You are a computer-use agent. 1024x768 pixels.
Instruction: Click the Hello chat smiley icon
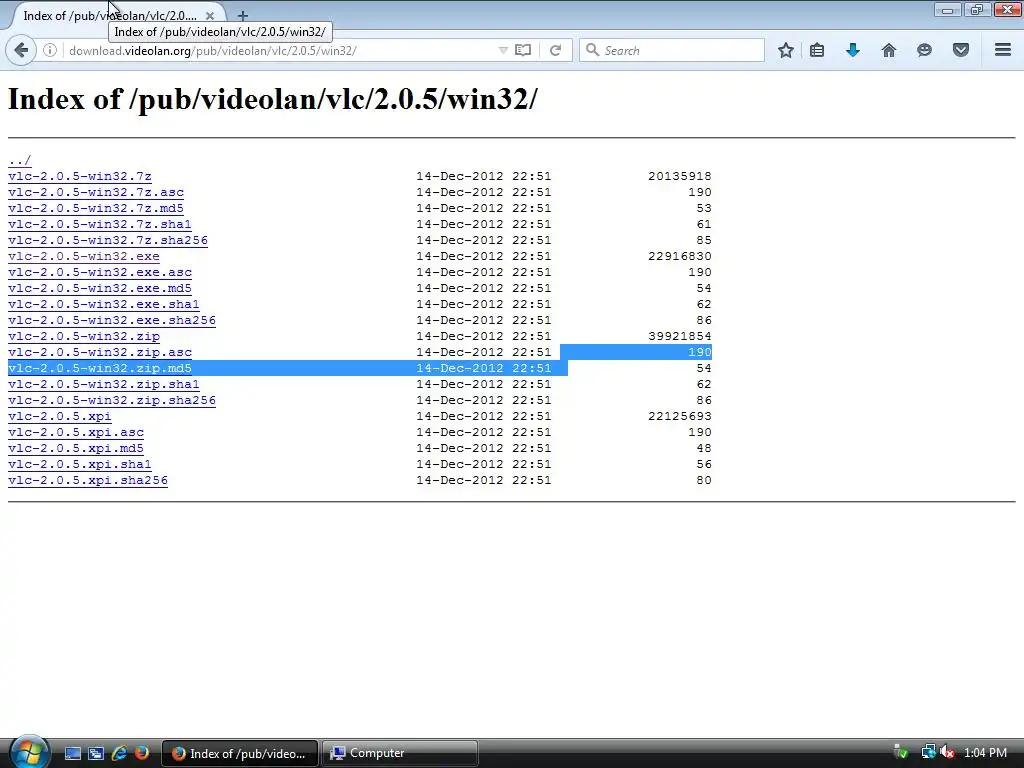[x=924, y=50]
